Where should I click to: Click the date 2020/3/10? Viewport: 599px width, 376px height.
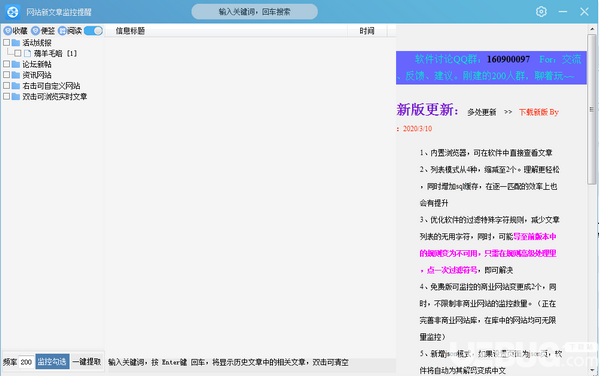(x=417, y=129)
